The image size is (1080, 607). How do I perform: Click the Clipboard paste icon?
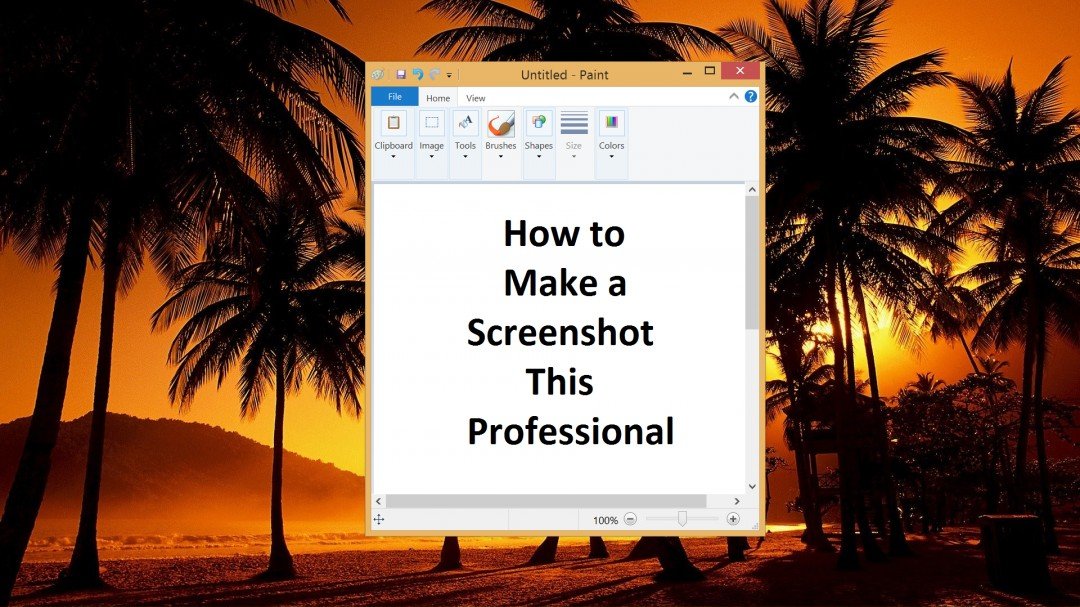(x=393, y=121)
